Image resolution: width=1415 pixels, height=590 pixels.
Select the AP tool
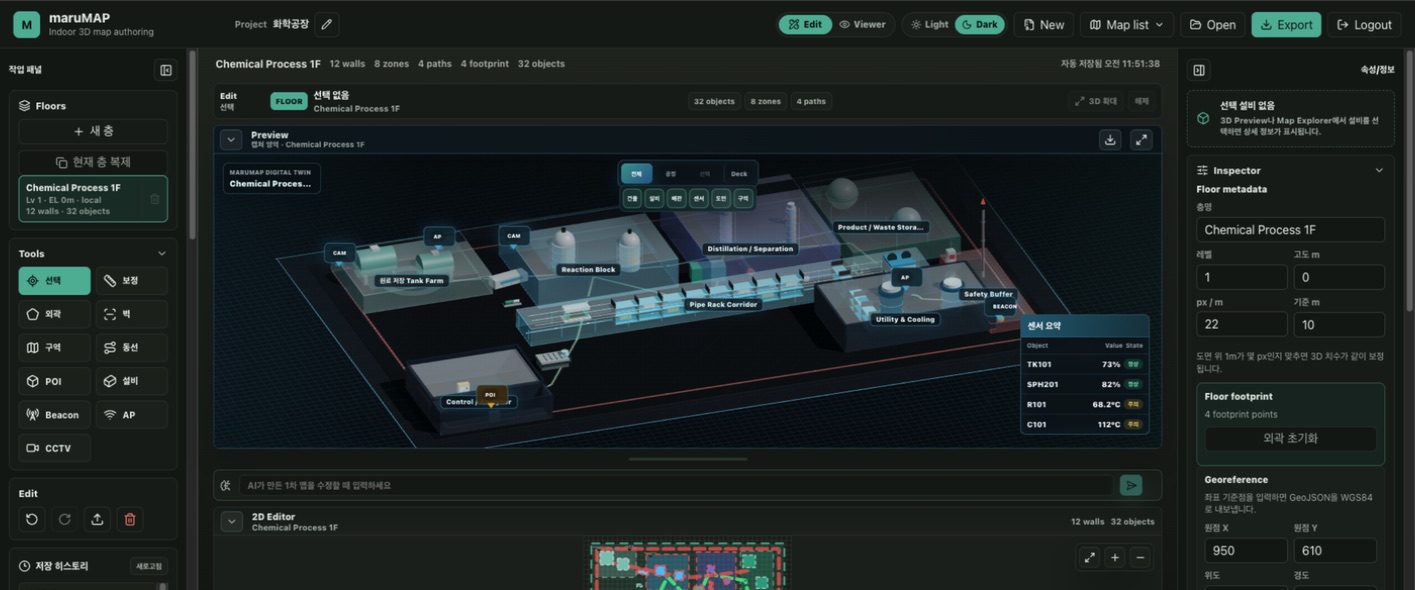click(x=131, y=414)
